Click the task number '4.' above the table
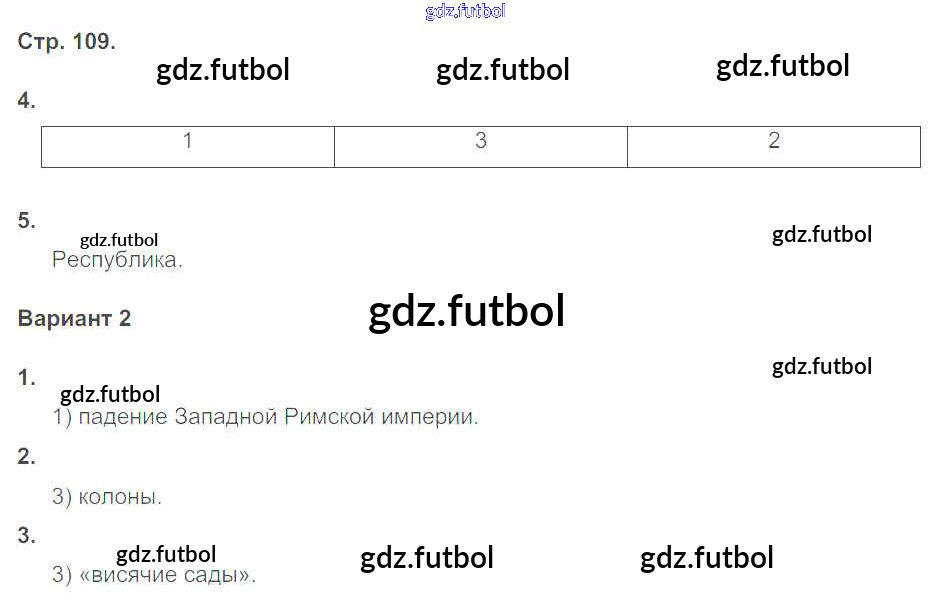This screenshot has width=931, height=601. [x=27, y=101]
